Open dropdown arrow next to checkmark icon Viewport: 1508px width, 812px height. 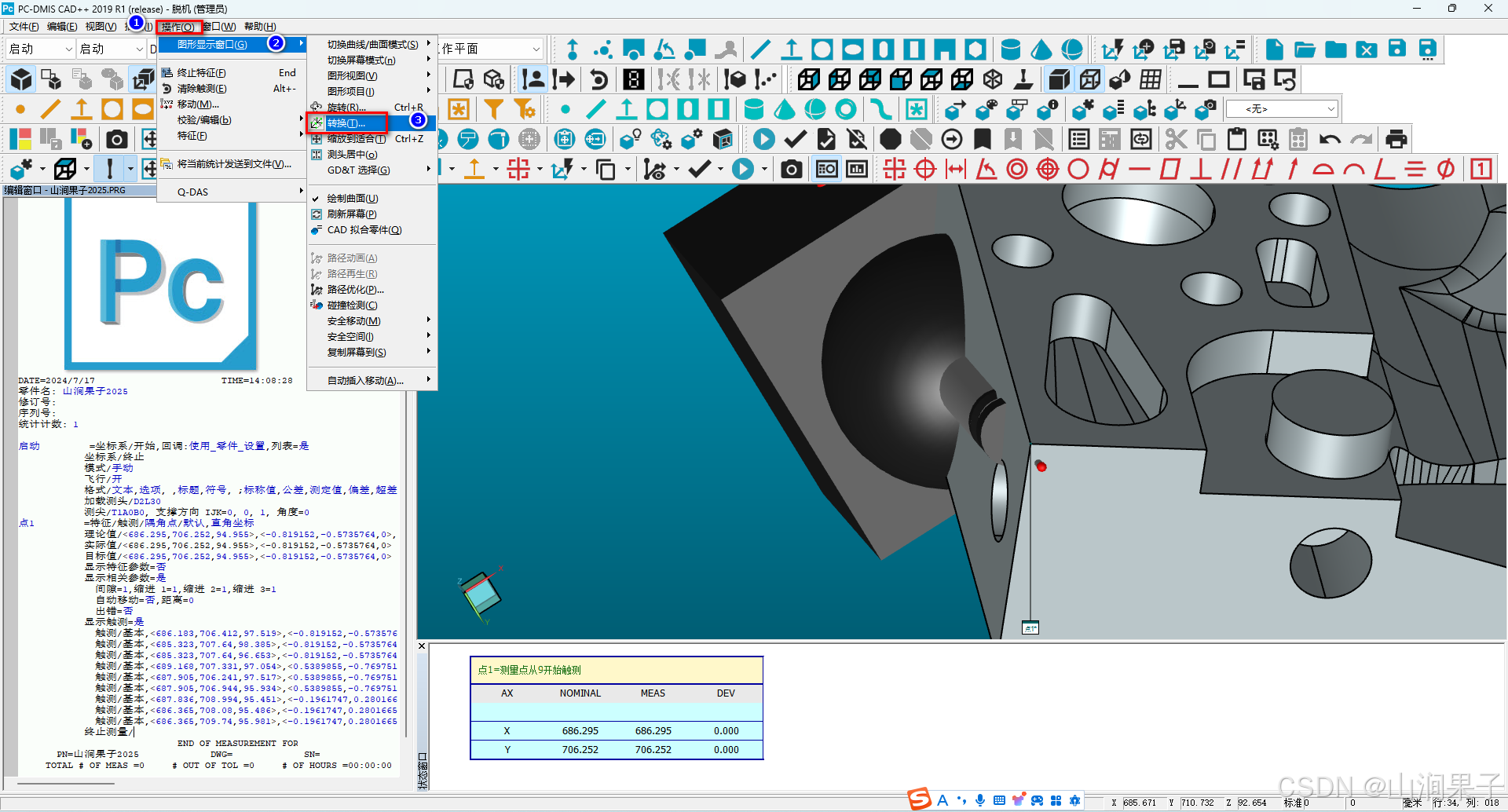(720, 169)
